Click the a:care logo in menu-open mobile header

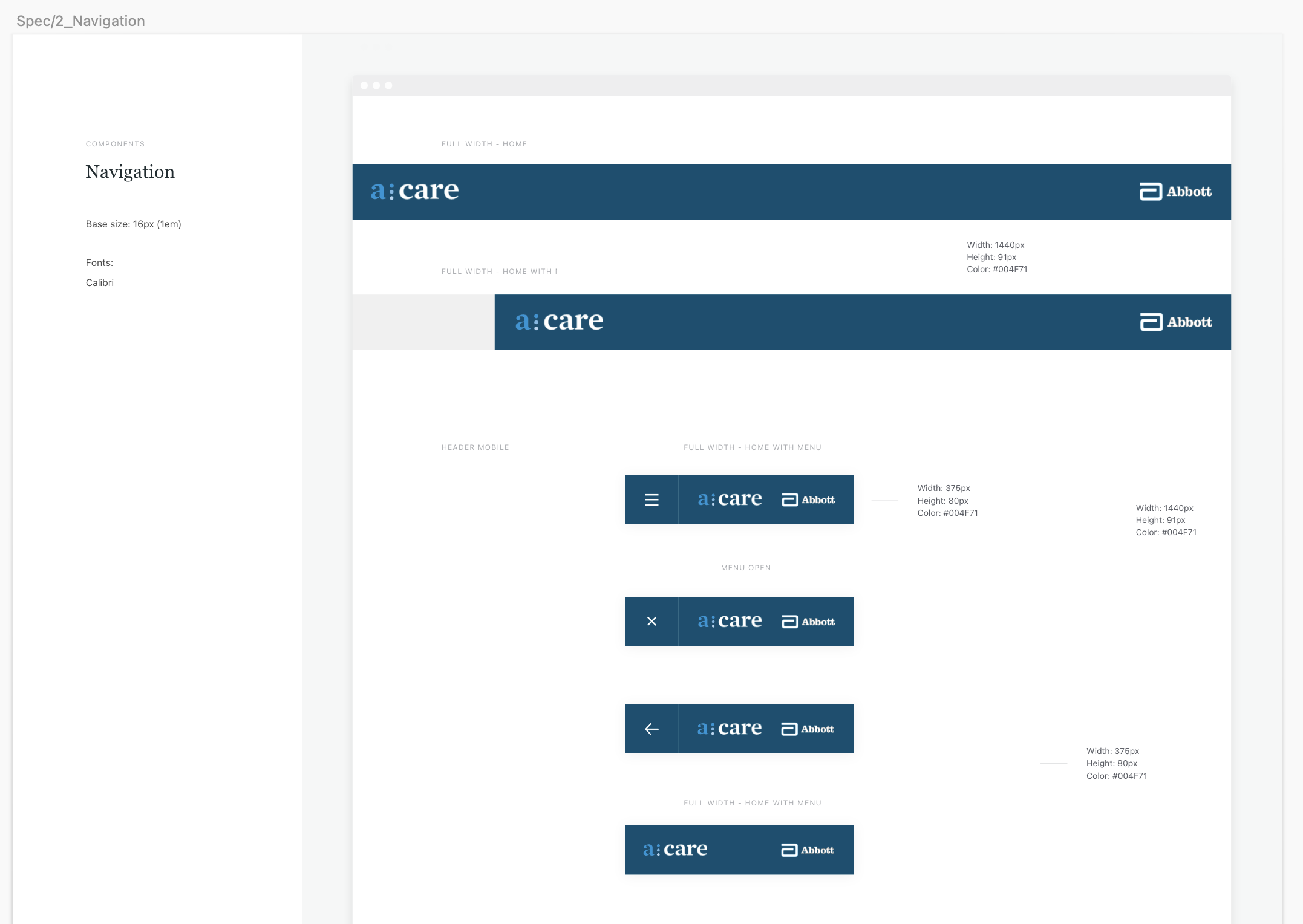point(730,621)
